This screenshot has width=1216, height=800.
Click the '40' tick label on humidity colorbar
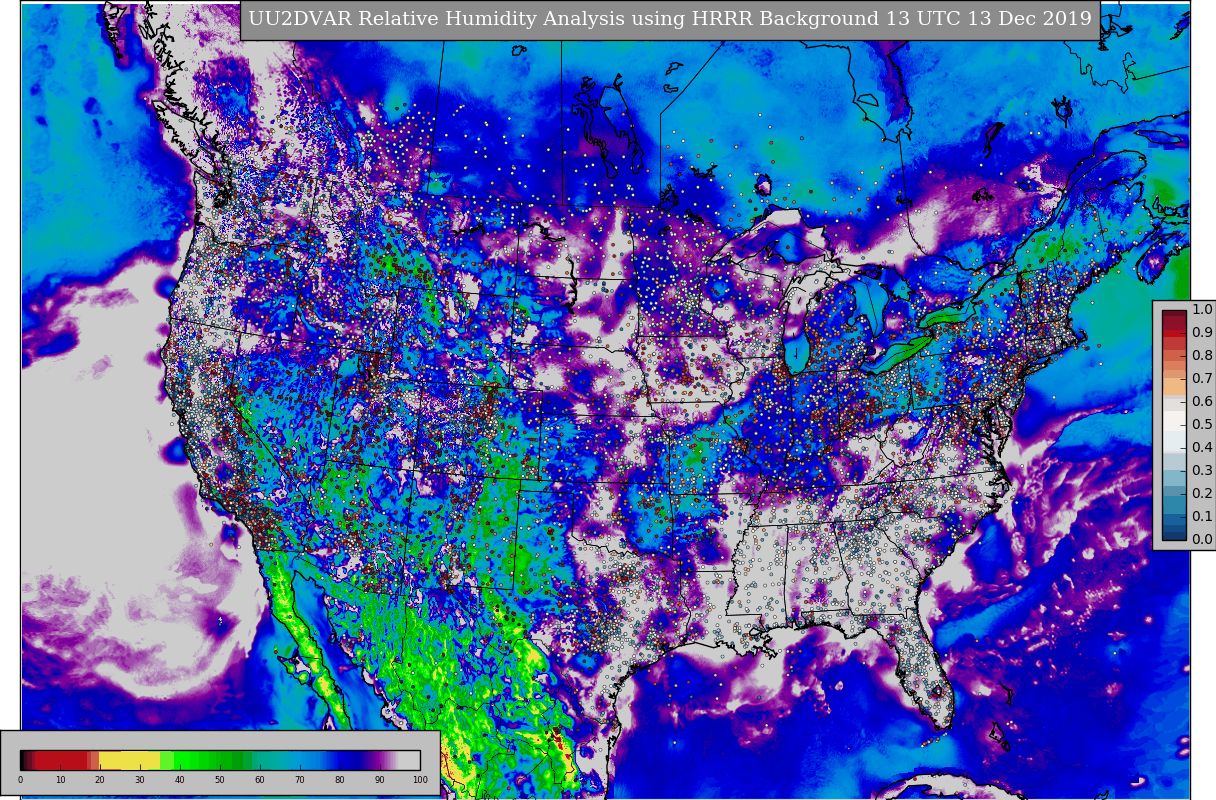tap(180, 780)
